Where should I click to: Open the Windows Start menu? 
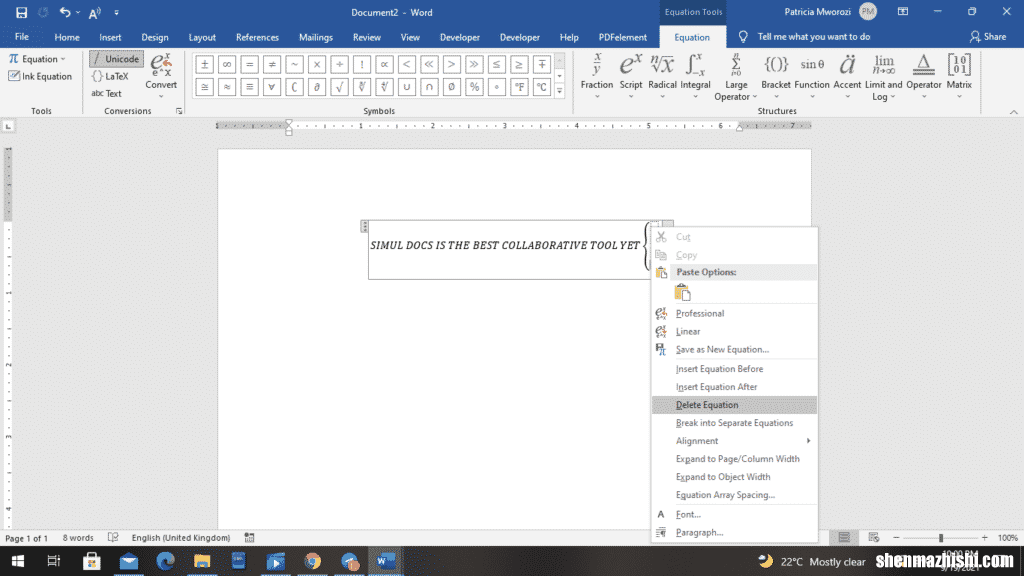click(18, 561)
